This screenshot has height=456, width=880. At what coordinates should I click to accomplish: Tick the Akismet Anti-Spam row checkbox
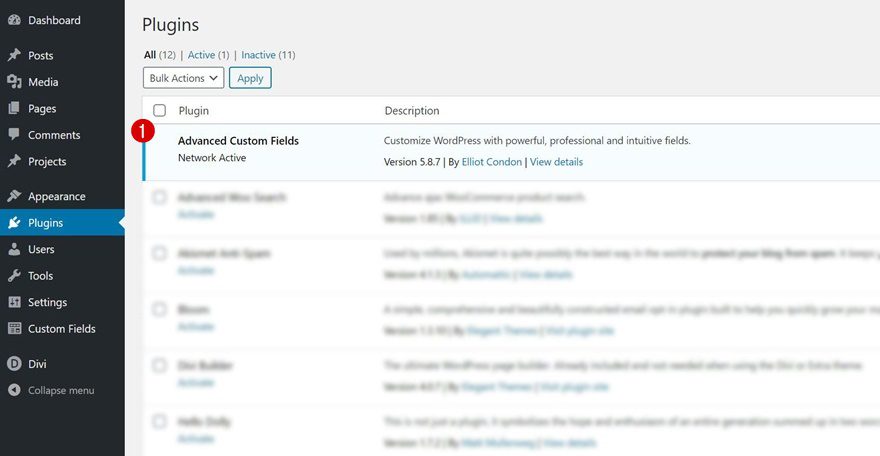(159, 254)
